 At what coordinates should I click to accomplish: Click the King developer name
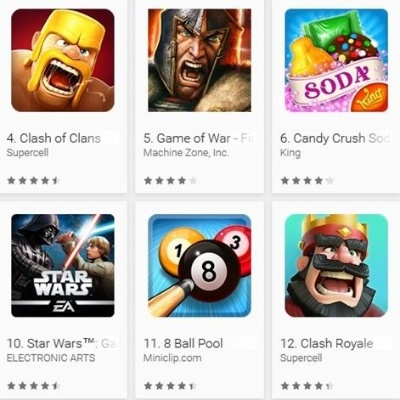(x=290, y=153)
